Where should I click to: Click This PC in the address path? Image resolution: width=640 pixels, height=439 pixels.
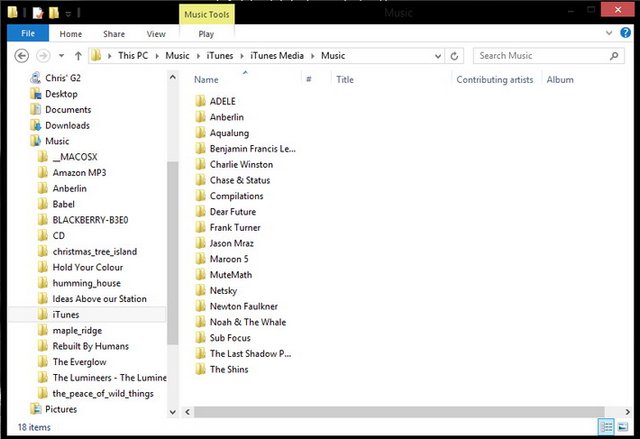click(133, 55)
